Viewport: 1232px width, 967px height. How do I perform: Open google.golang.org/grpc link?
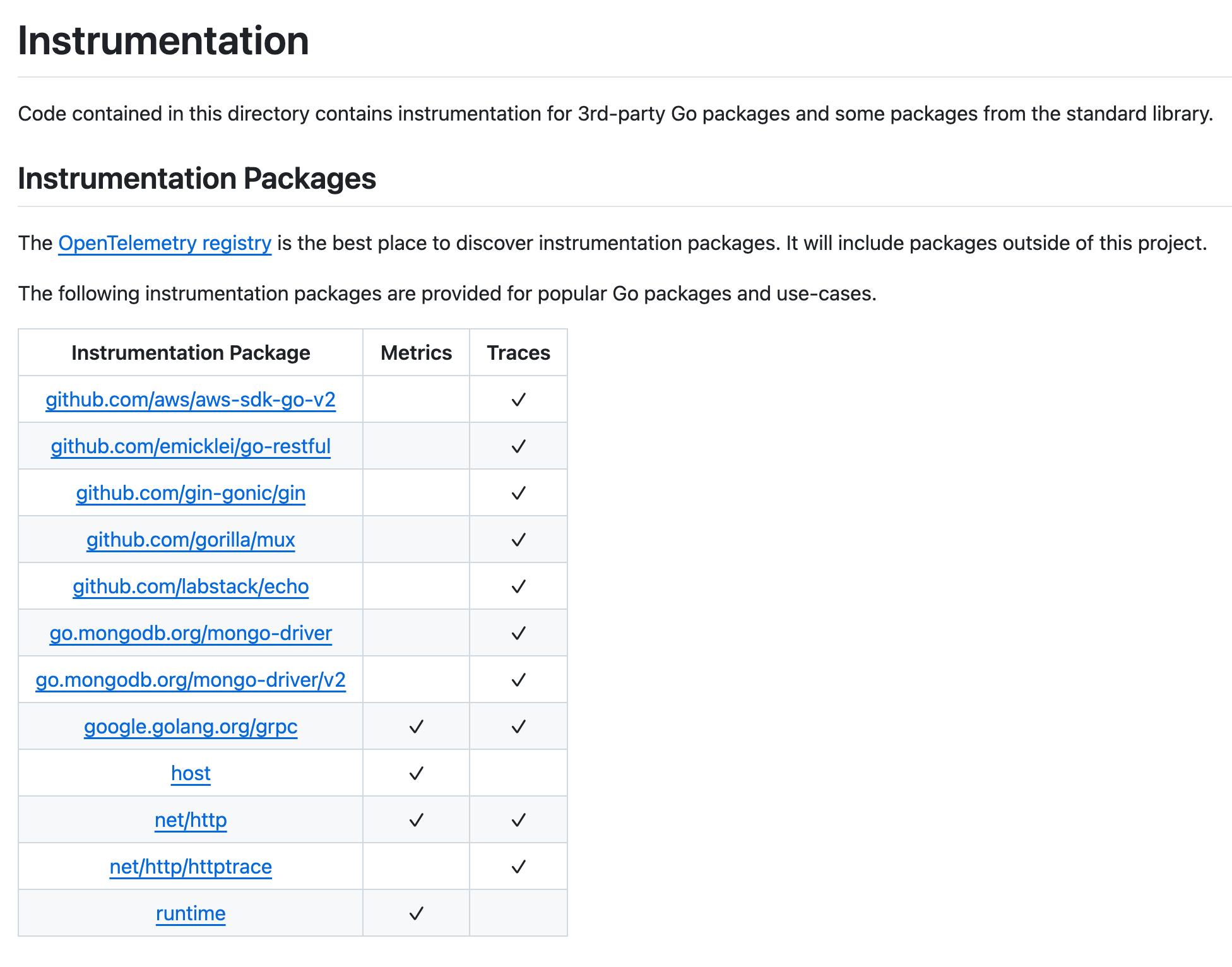pos(191,727)
